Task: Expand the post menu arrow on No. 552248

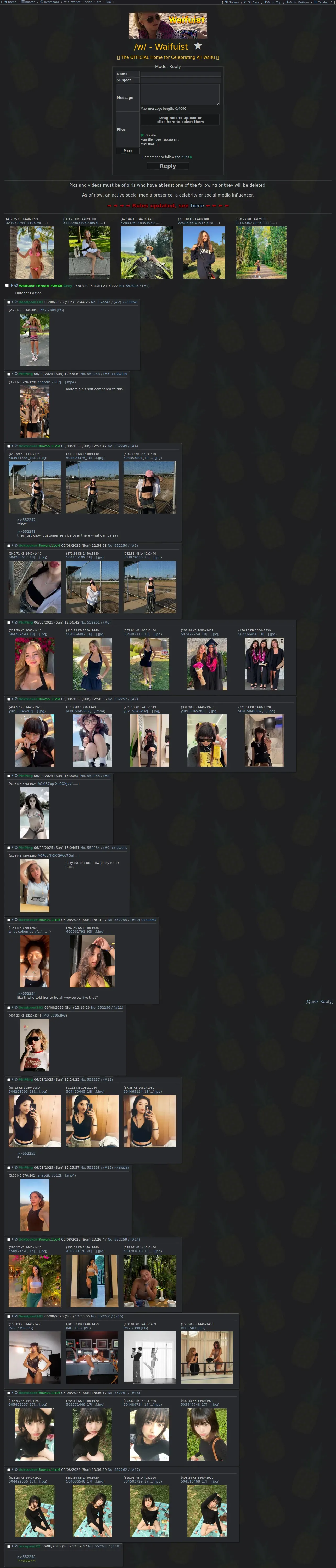Action: pyautogui.click(x=12, y=374)
